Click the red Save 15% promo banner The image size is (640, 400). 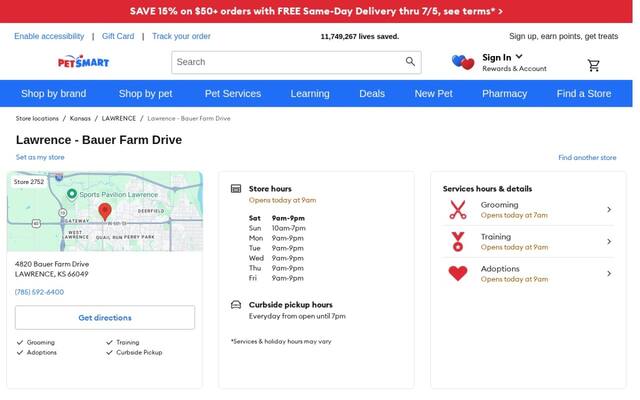(316, 11)
